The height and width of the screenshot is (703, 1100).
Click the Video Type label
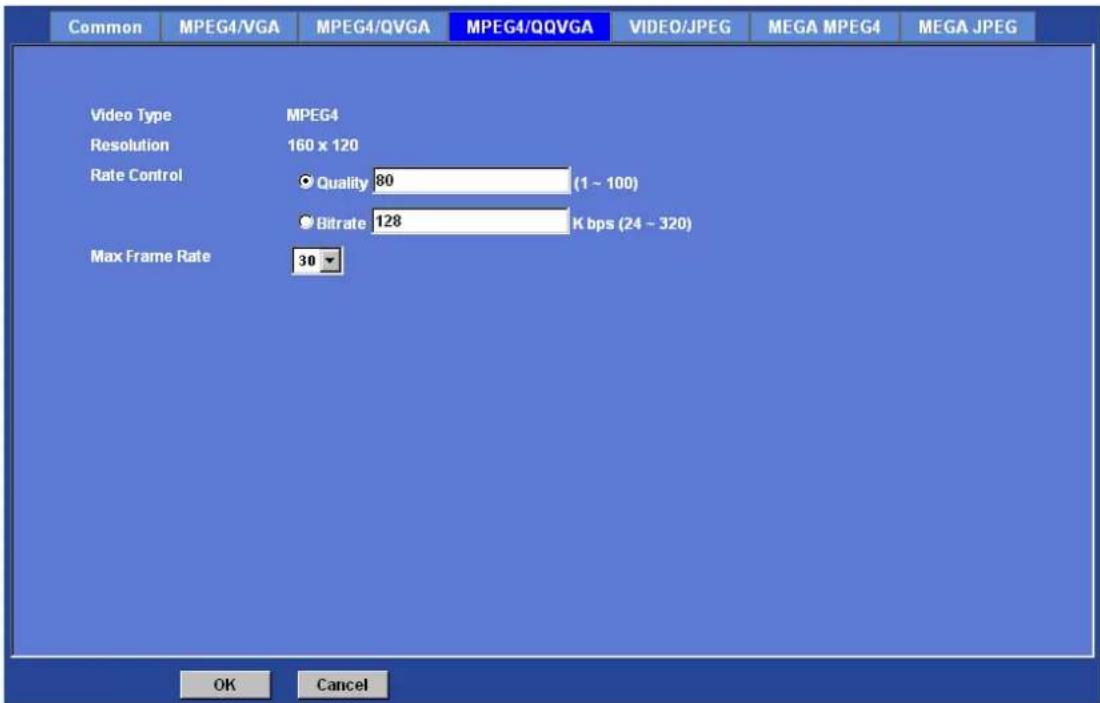point(130,116)
